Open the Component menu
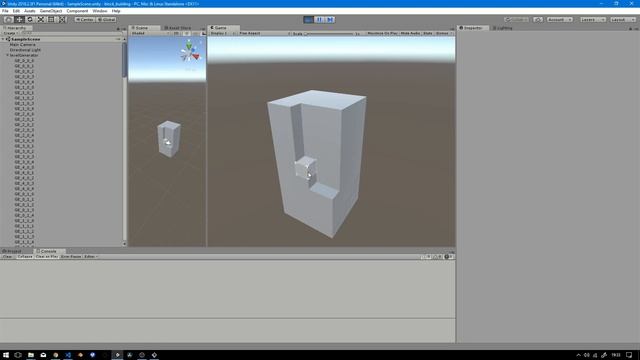 [x=77, y=11]
